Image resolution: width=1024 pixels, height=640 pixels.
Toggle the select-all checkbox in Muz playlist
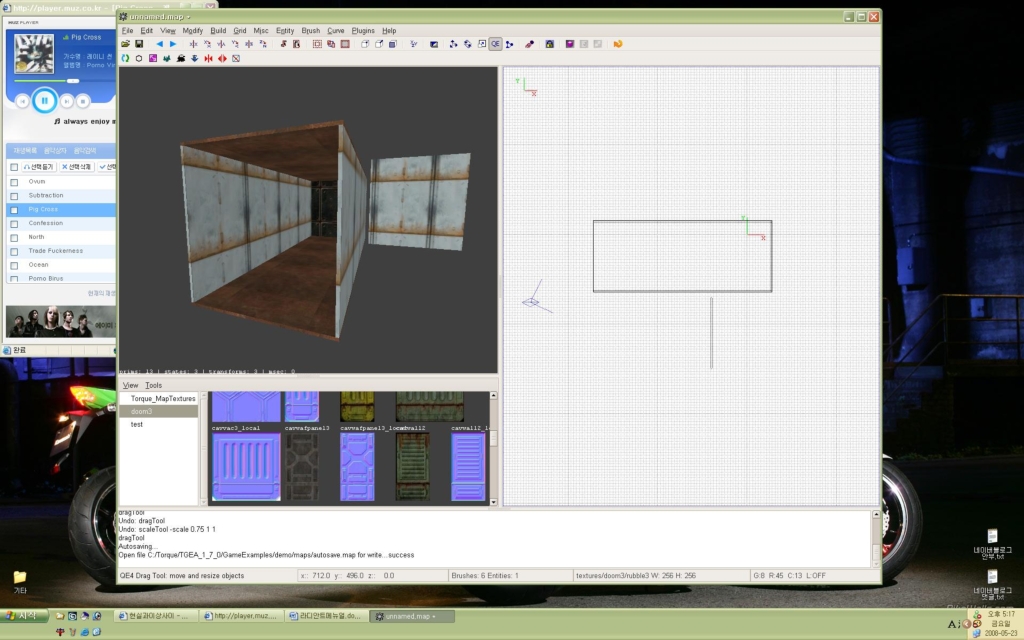14,167
